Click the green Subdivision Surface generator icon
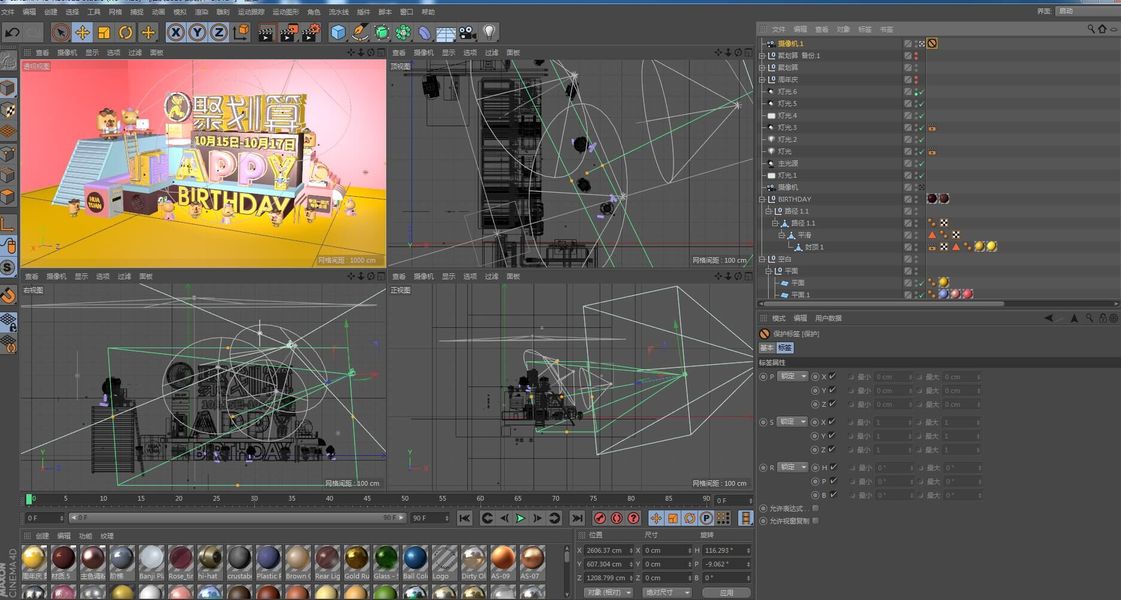This screenshot has width=1121, height=600. tap(382, 32)
